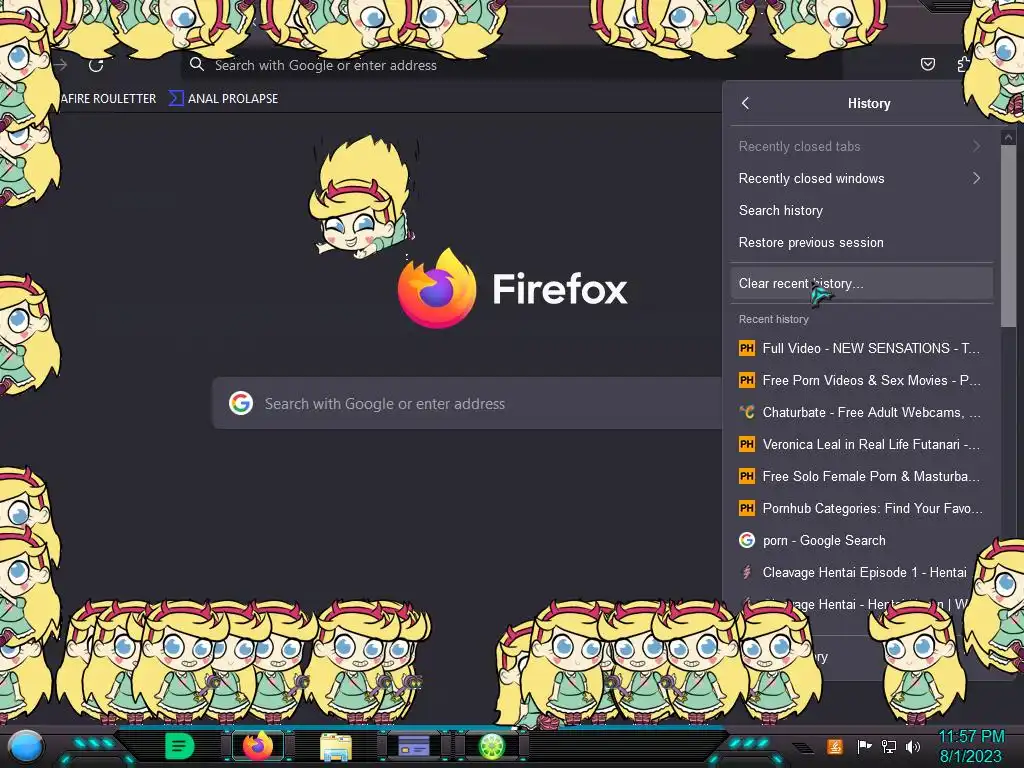
Task: Open Clear recent history dialog
Action: pos(861,283)
